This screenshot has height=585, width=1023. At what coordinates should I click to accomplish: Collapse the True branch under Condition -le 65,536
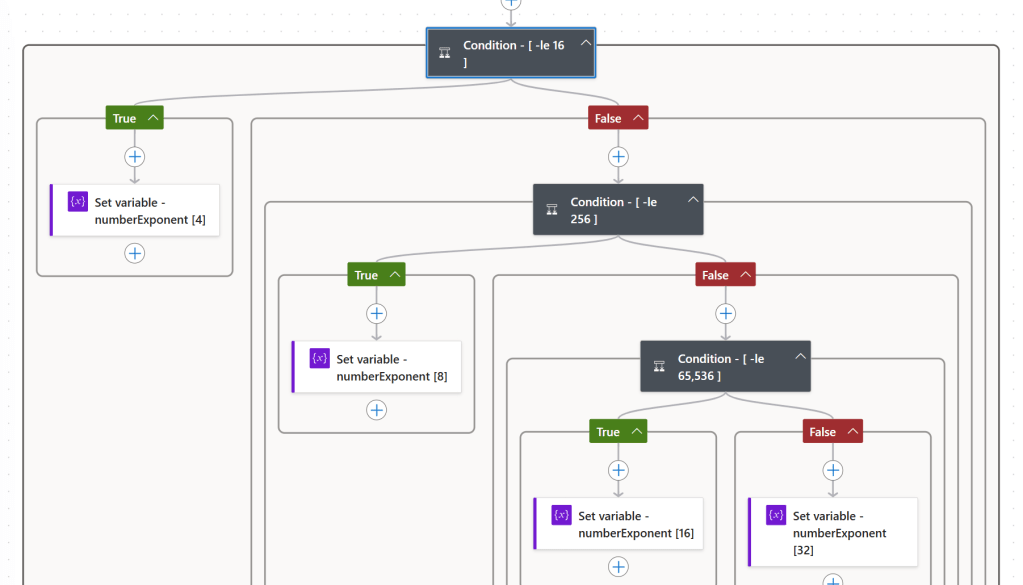[x=637, y=431]
